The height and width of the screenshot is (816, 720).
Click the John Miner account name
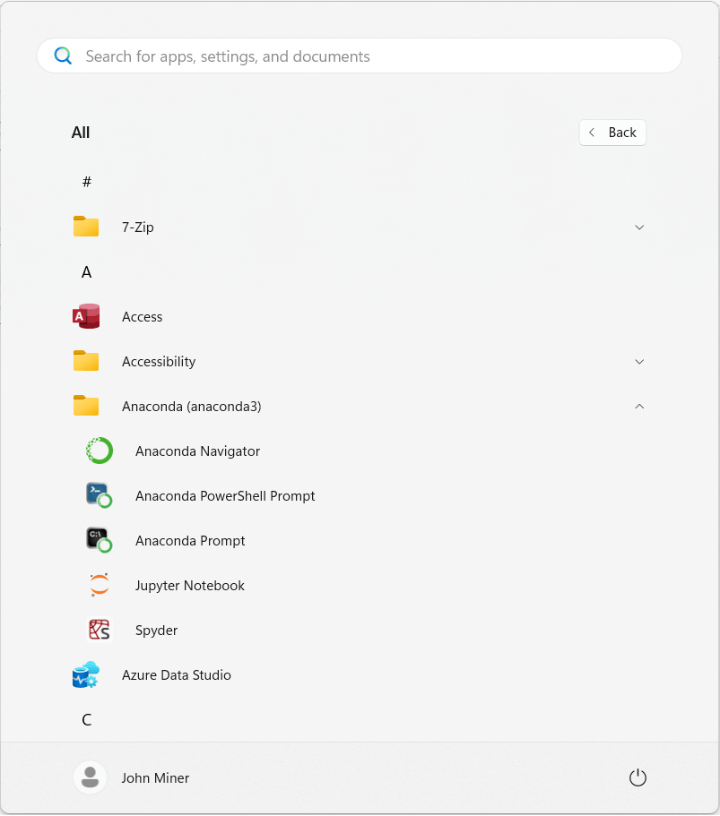pos(155,778)
